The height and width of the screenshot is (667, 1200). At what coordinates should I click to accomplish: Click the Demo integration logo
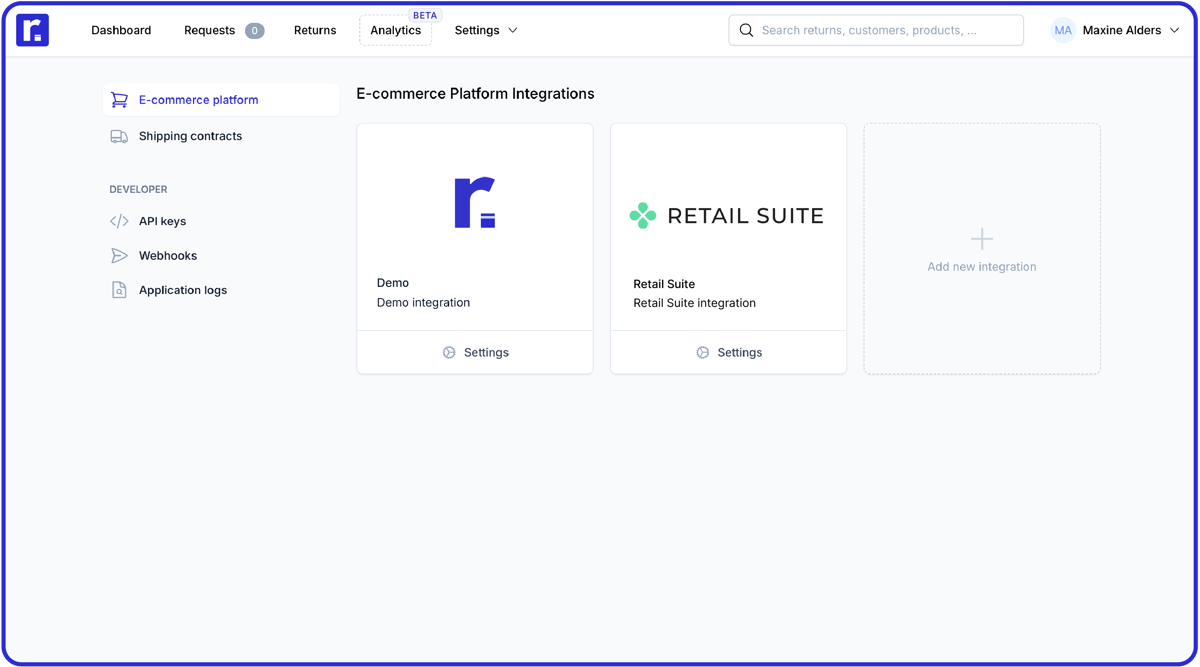475,203
